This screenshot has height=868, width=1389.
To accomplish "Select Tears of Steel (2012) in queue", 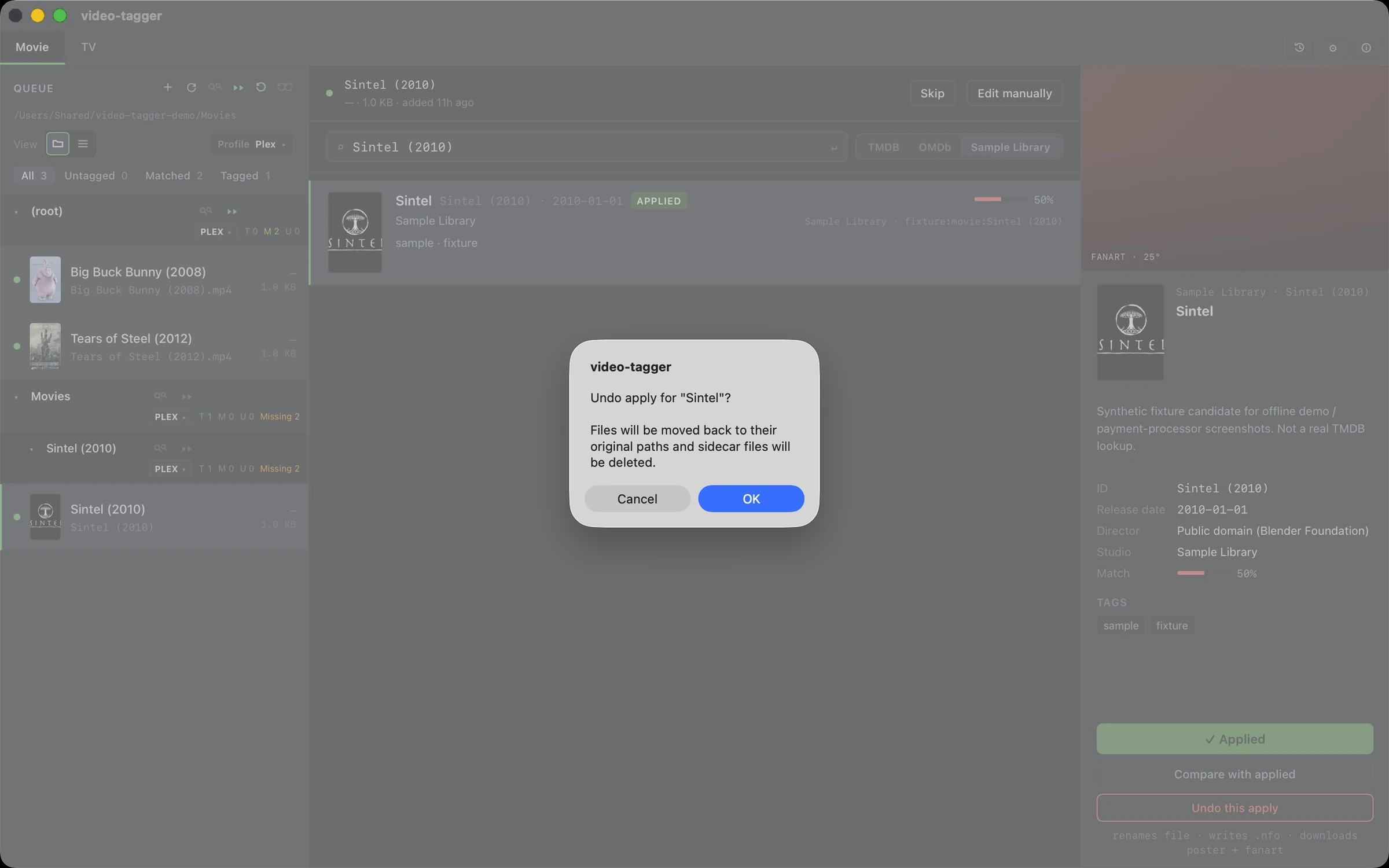I will [155, 346].
